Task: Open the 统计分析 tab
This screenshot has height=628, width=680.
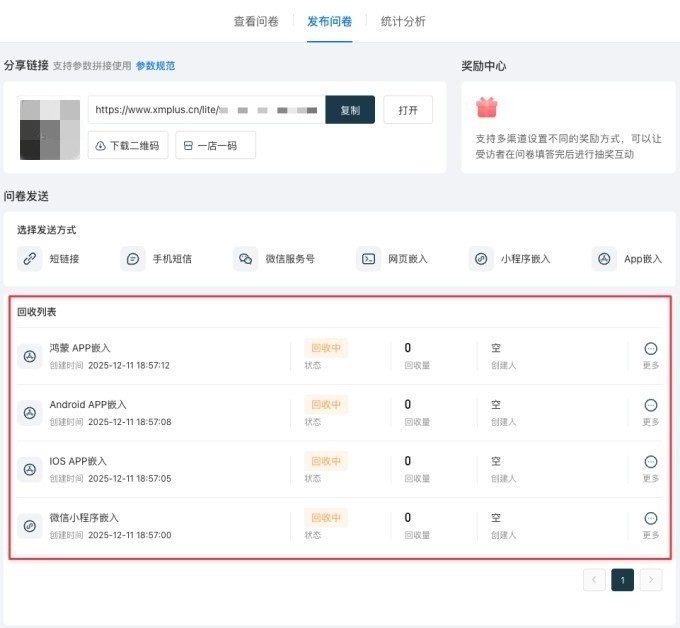Action: pos(403,21)
